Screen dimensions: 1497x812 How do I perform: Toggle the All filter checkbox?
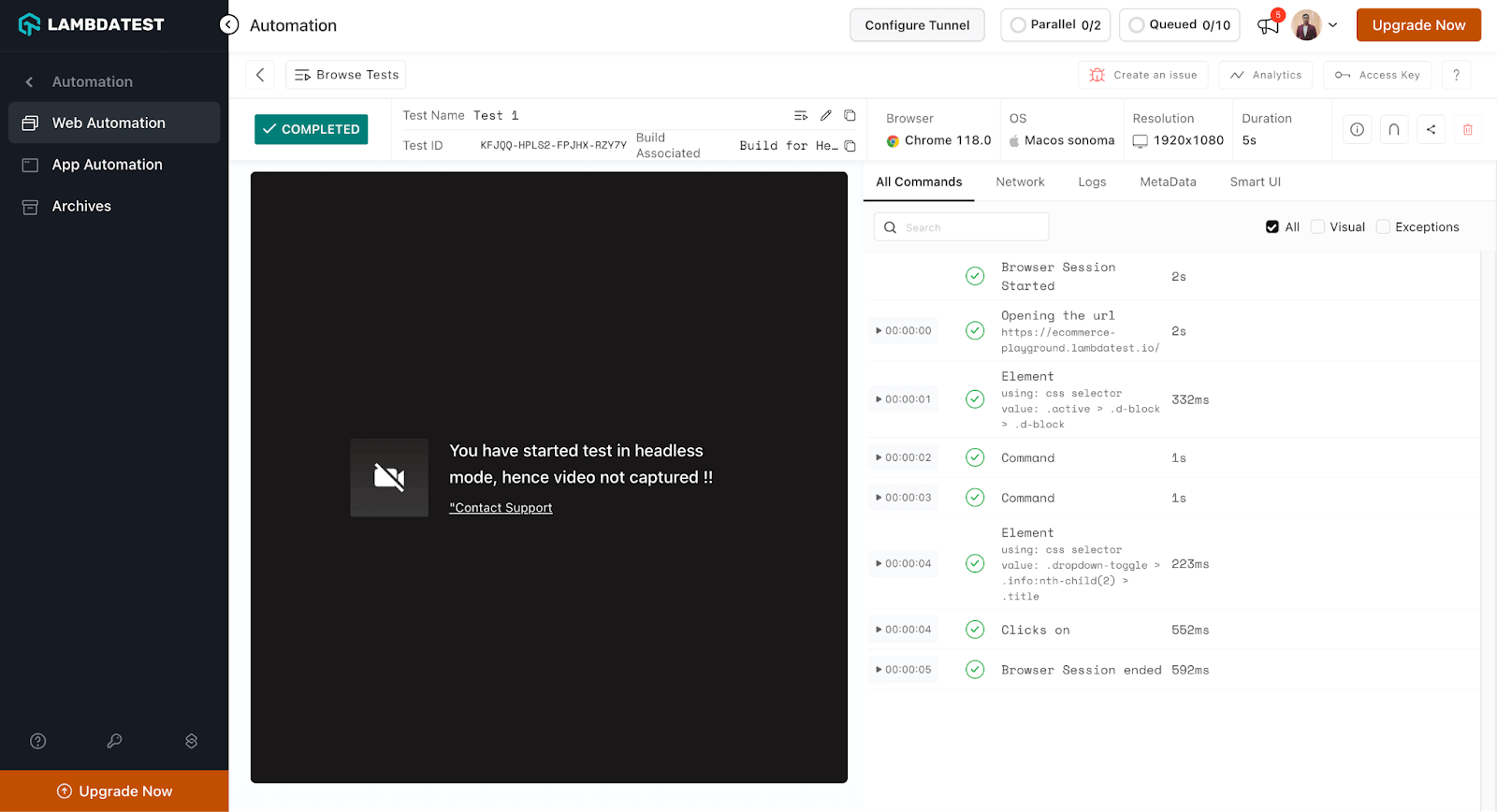coord(1272,227)
